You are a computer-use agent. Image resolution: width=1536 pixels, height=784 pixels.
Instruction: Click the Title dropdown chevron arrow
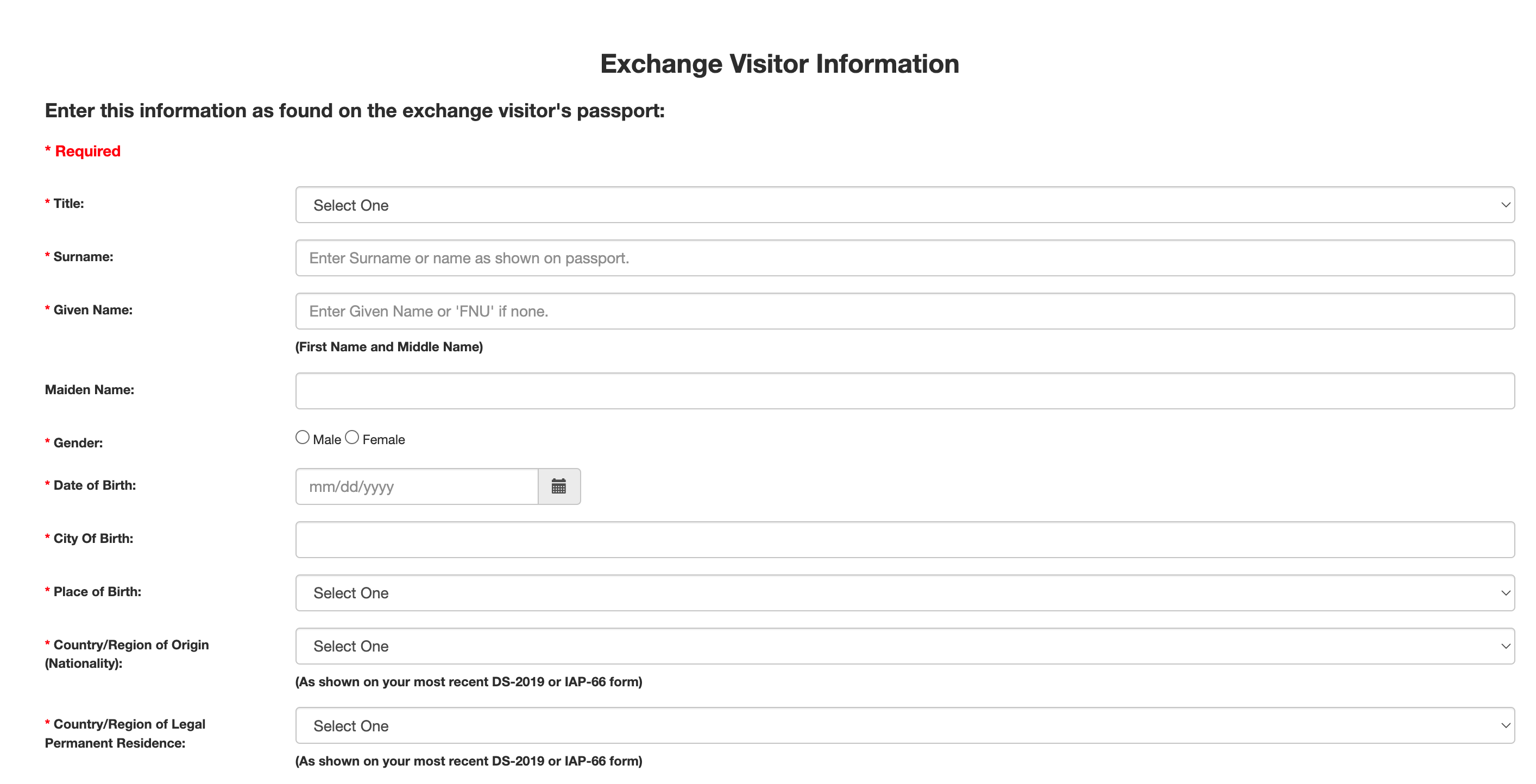[x=1505, y=205]
